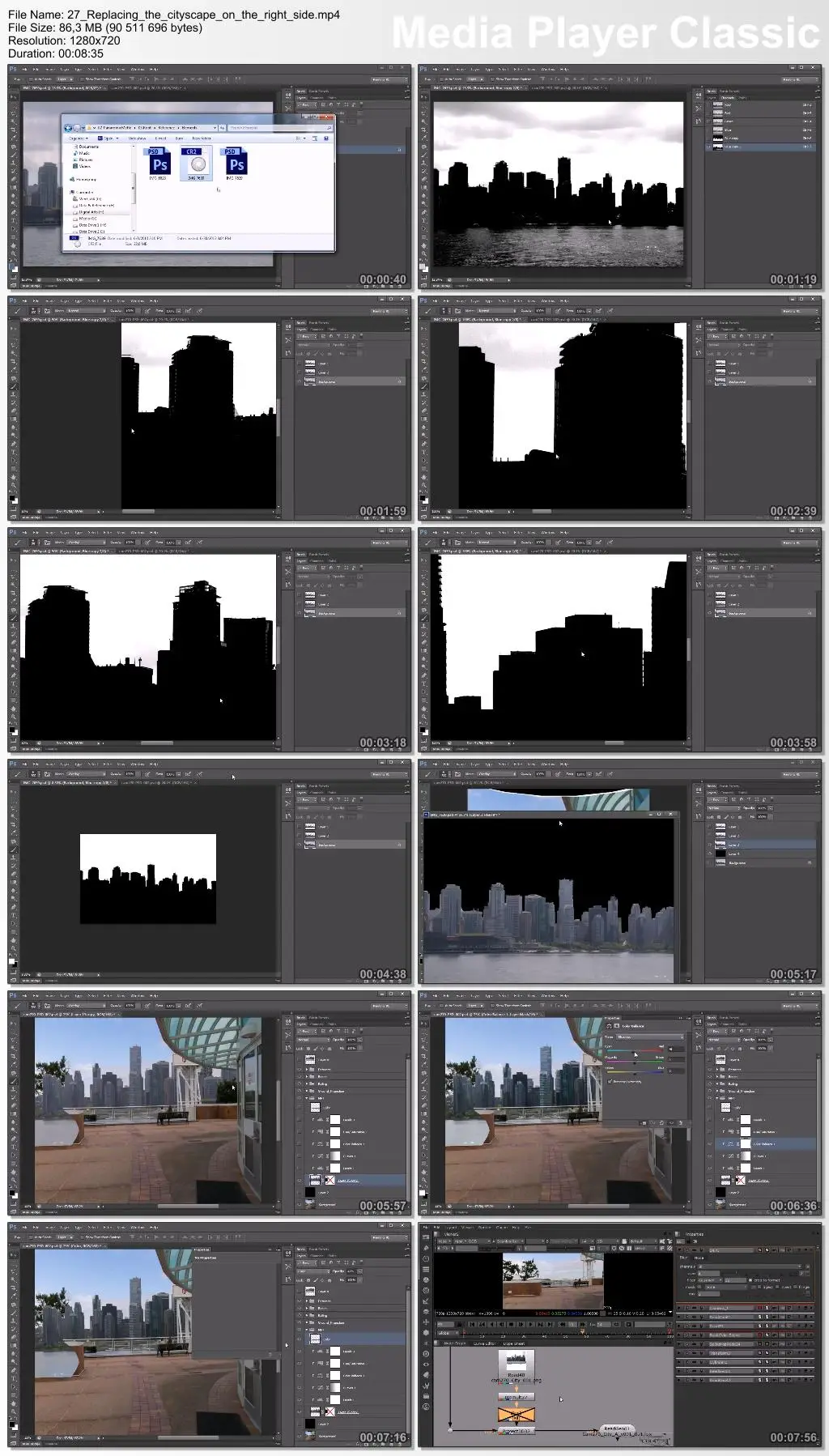Choose the Eraser tool in the 00:03:18 frame
The image size is (829, 1456).
[x=14, y=642]
